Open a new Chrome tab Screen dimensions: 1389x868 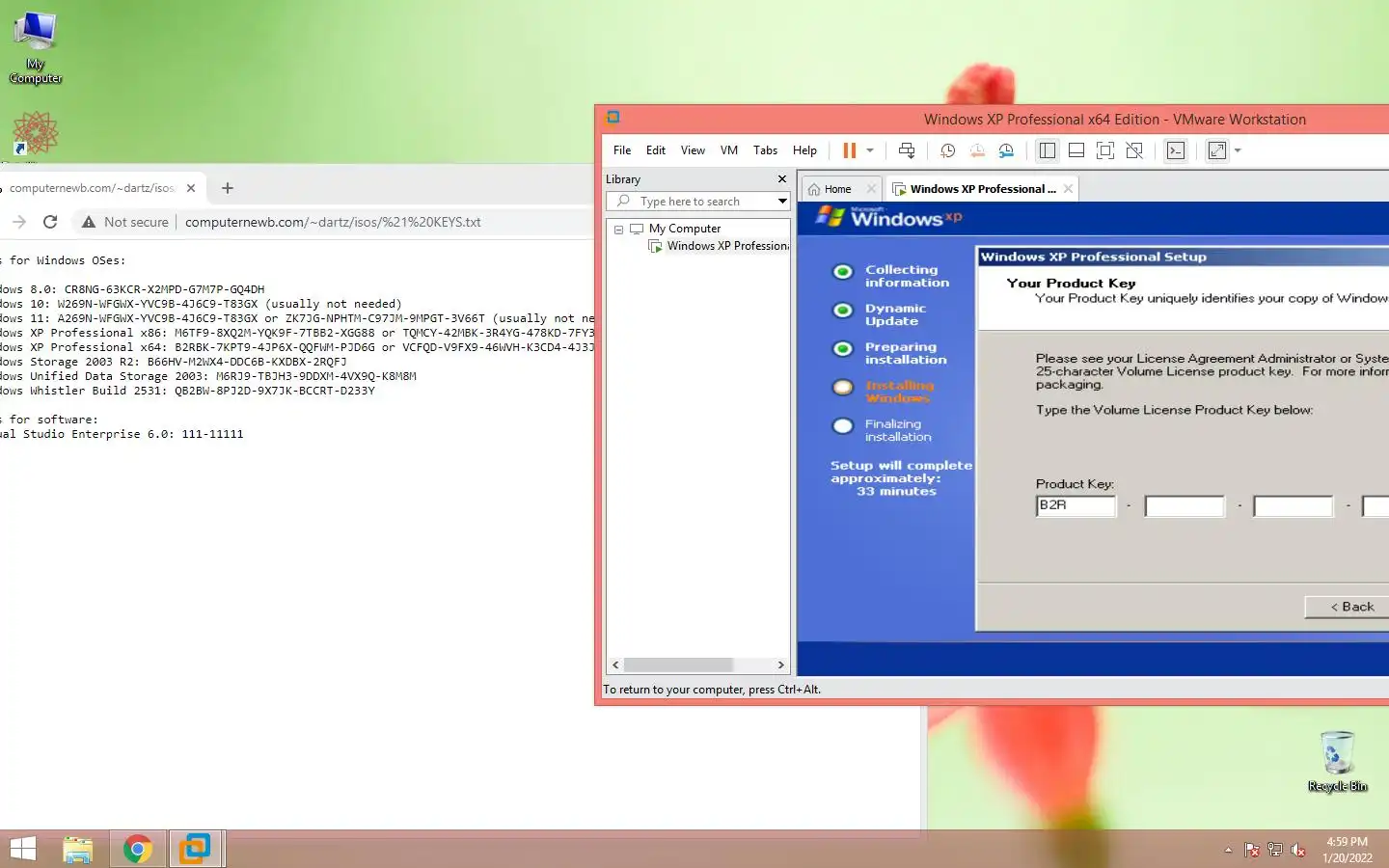[228, 188]
